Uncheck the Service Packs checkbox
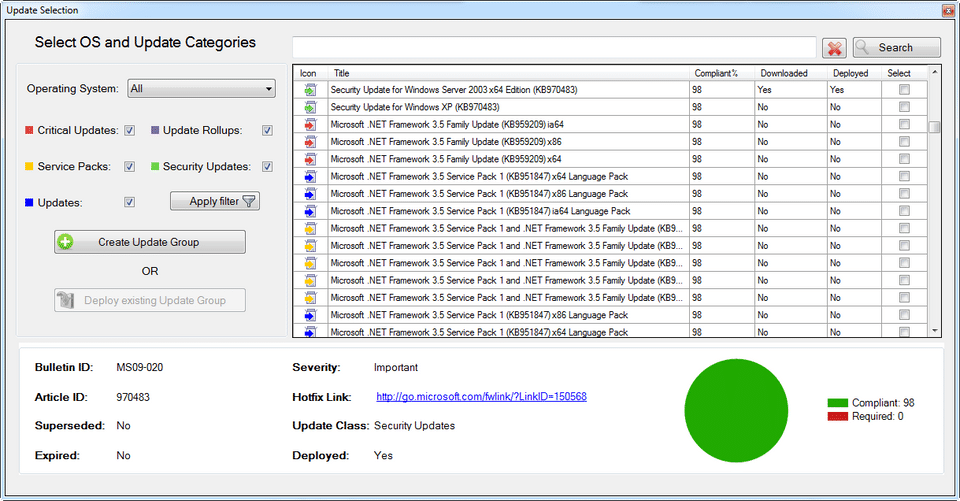 [129, 167]
